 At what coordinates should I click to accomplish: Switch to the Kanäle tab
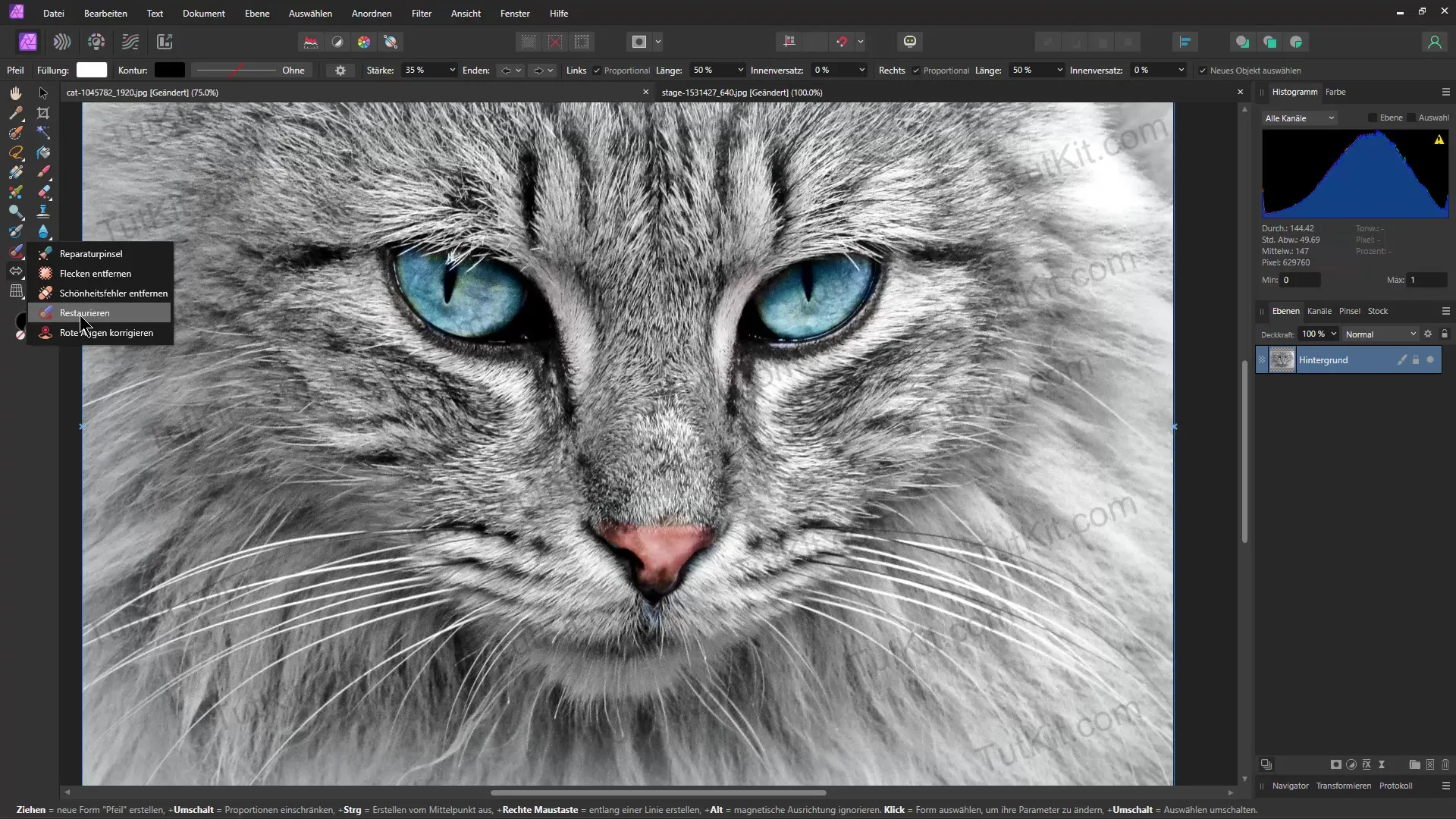(1319, 311)
